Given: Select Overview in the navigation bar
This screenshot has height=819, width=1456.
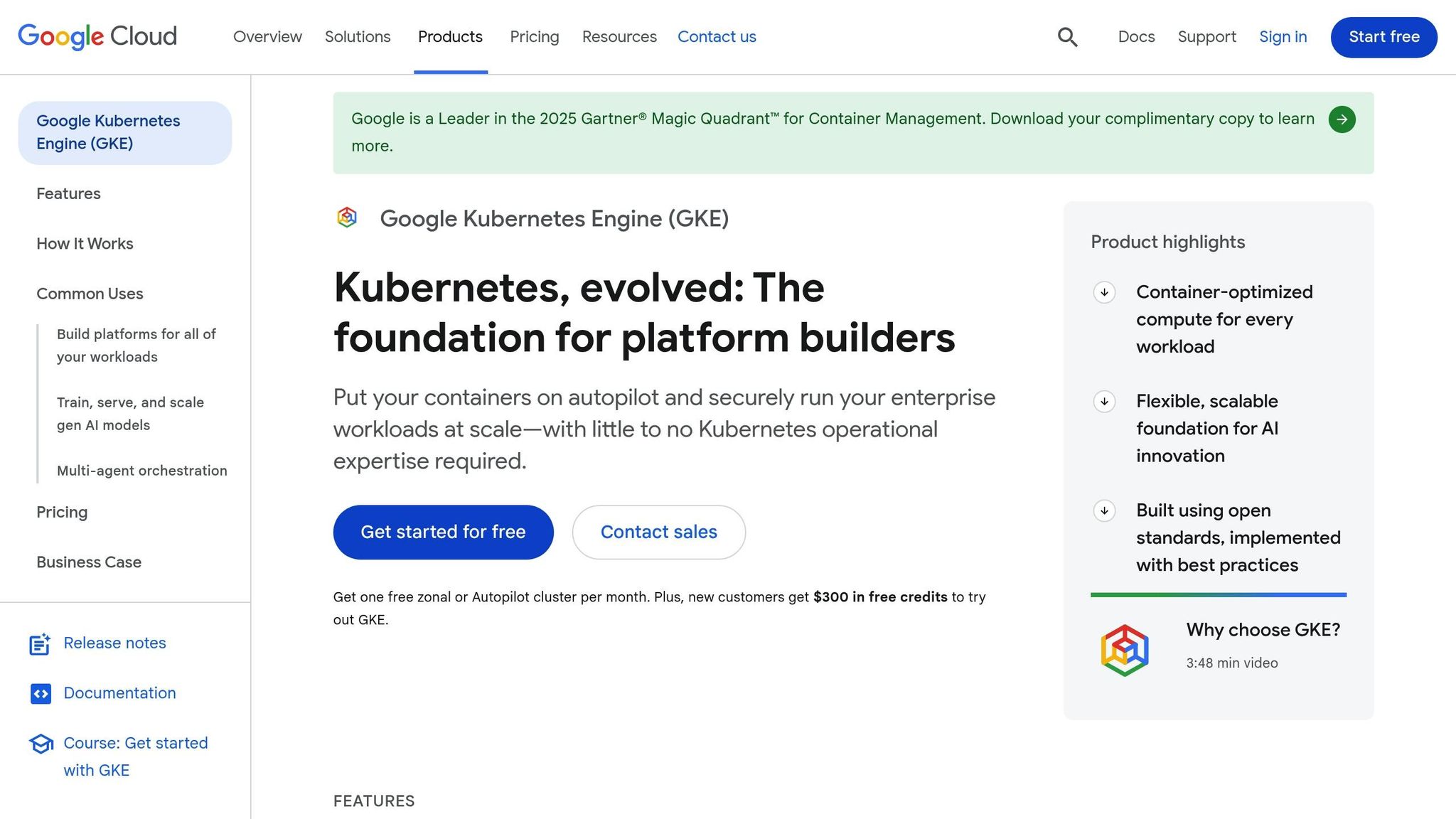Looking at the screenshot, I should [267, 37].
